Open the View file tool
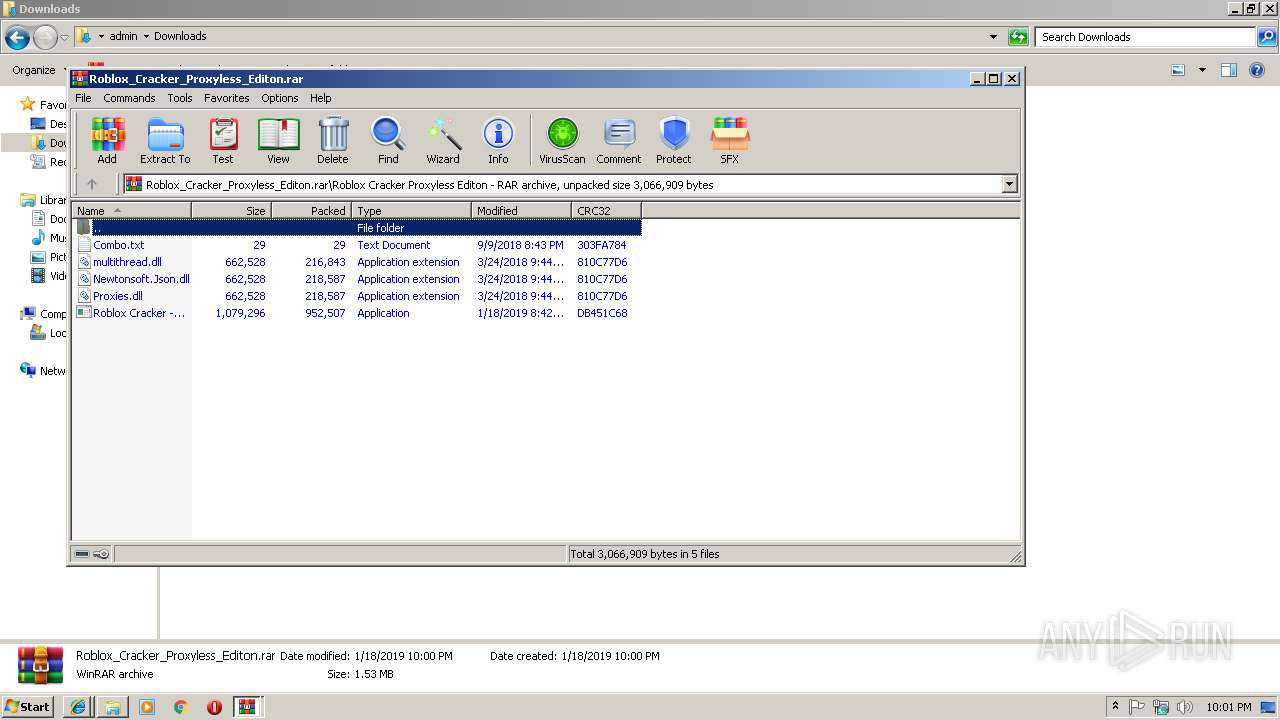Viewport: 1280px width, 720px height. 278,140
